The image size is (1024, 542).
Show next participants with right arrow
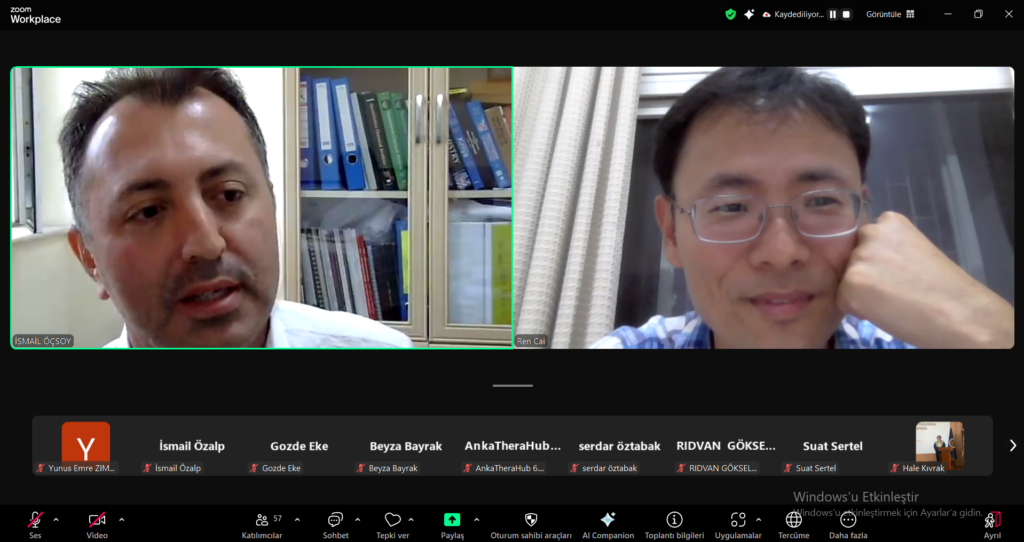coord(1013,445)
